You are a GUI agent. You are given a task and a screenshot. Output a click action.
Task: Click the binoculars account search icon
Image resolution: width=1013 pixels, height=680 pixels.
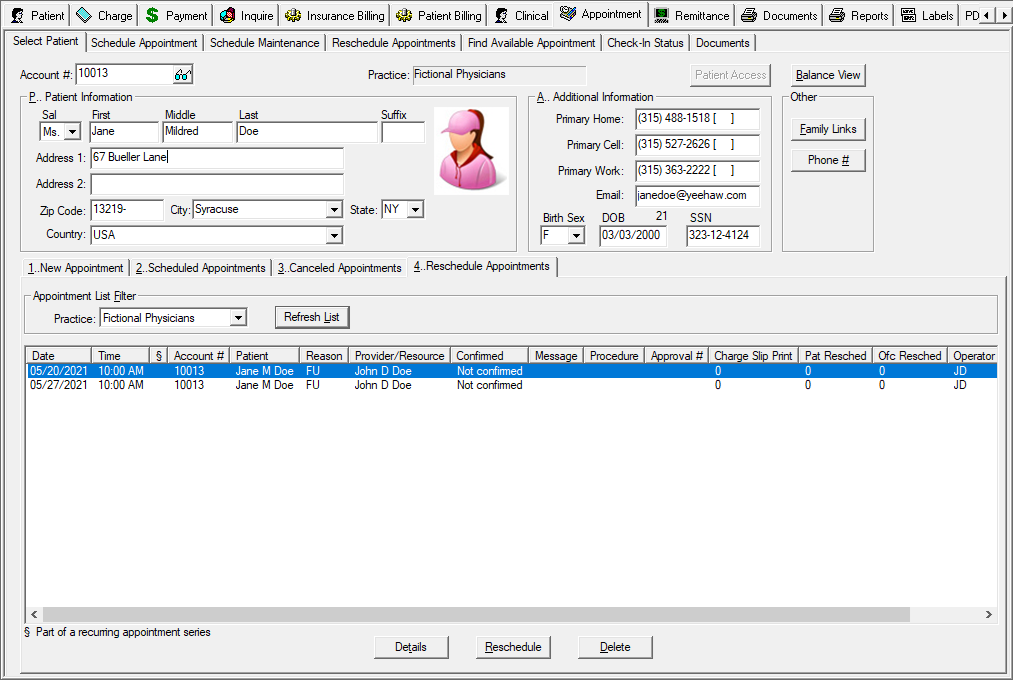pyautogui.click(x=182, y=75)
